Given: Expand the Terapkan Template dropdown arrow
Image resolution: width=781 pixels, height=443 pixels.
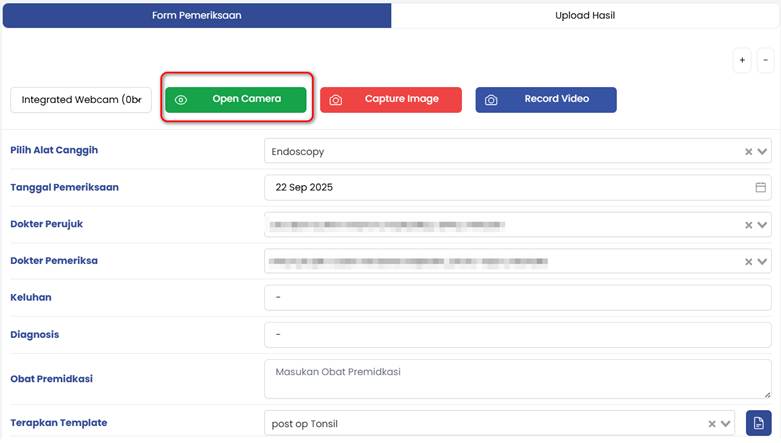Looking at the screenshot, I should click(727, 424).
